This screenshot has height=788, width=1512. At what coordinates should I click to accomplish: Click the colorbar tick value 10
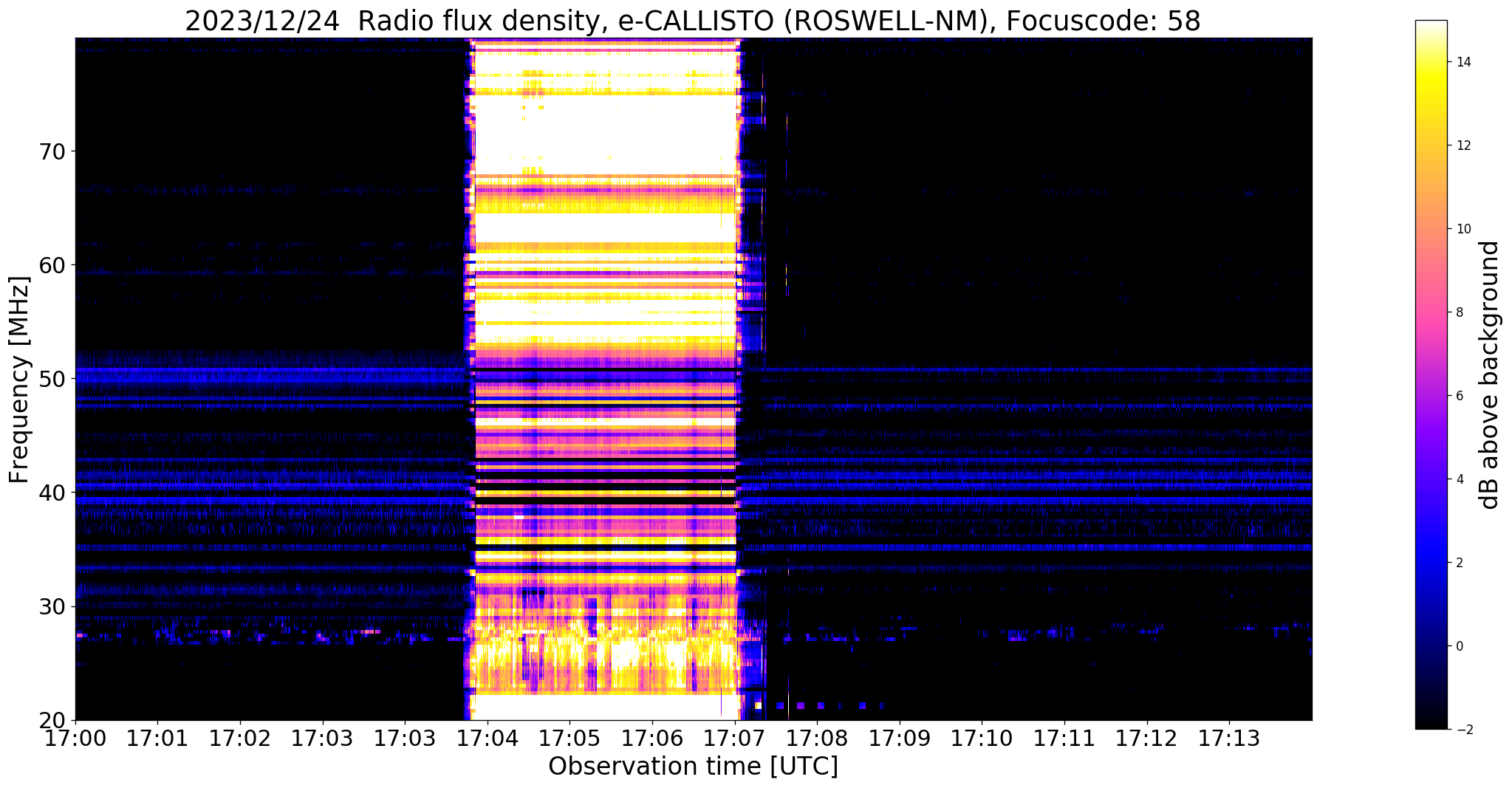(1463, 229)
